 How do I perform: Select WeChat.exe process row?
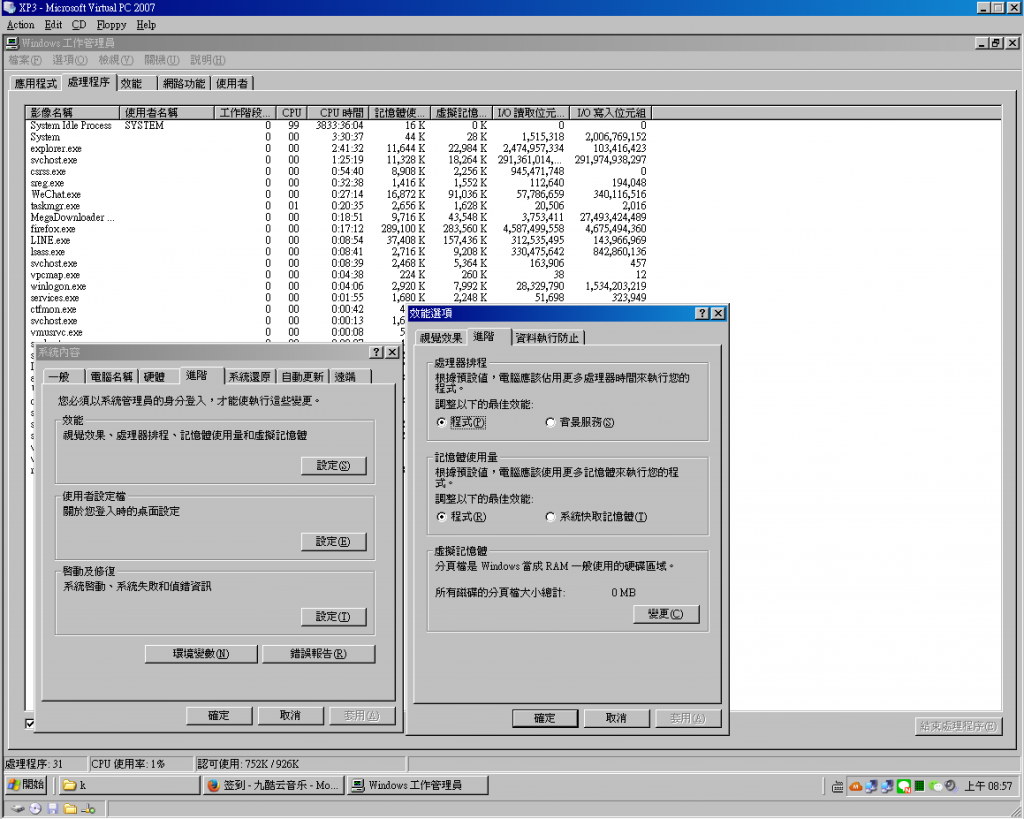338,195
